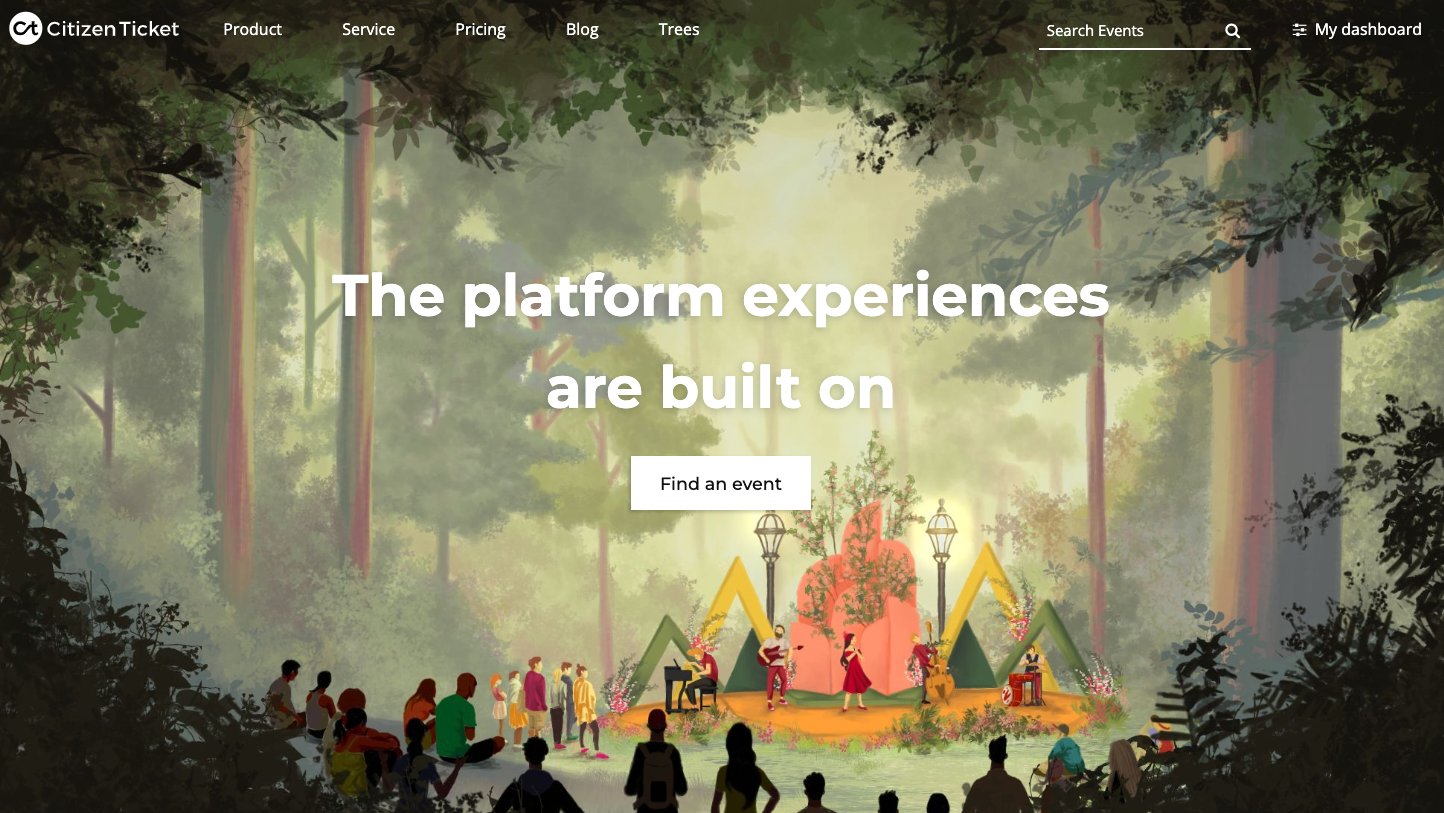Focus the Search Events input field
1444x813 pixels.
[x=1130, y=31]
